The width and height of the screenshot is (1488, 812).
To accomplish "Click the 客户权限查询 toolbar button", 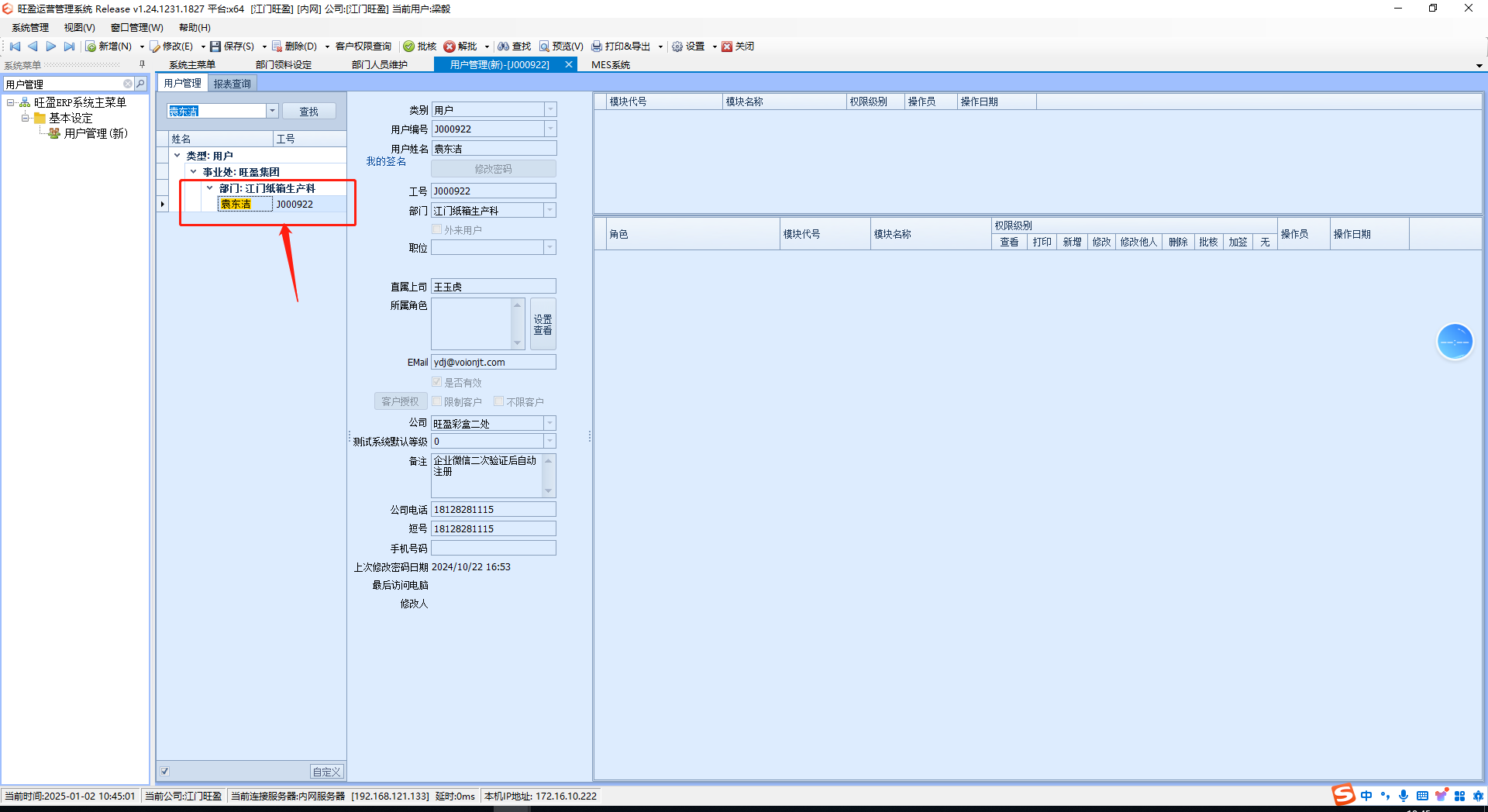I will click(x=363, y=46).
